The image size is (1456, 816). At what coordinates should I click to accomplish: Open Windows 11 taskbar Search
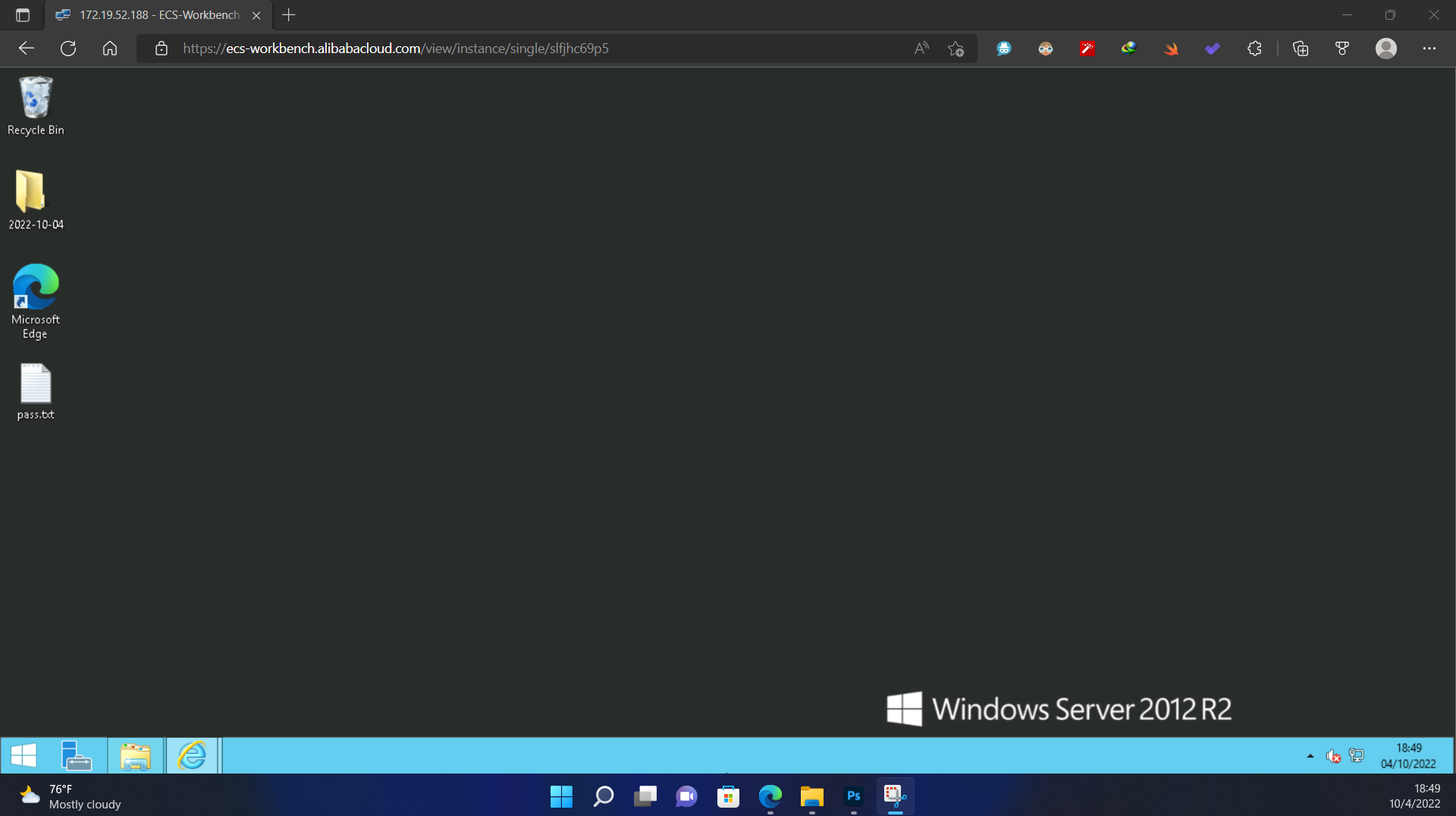[603, 796]
